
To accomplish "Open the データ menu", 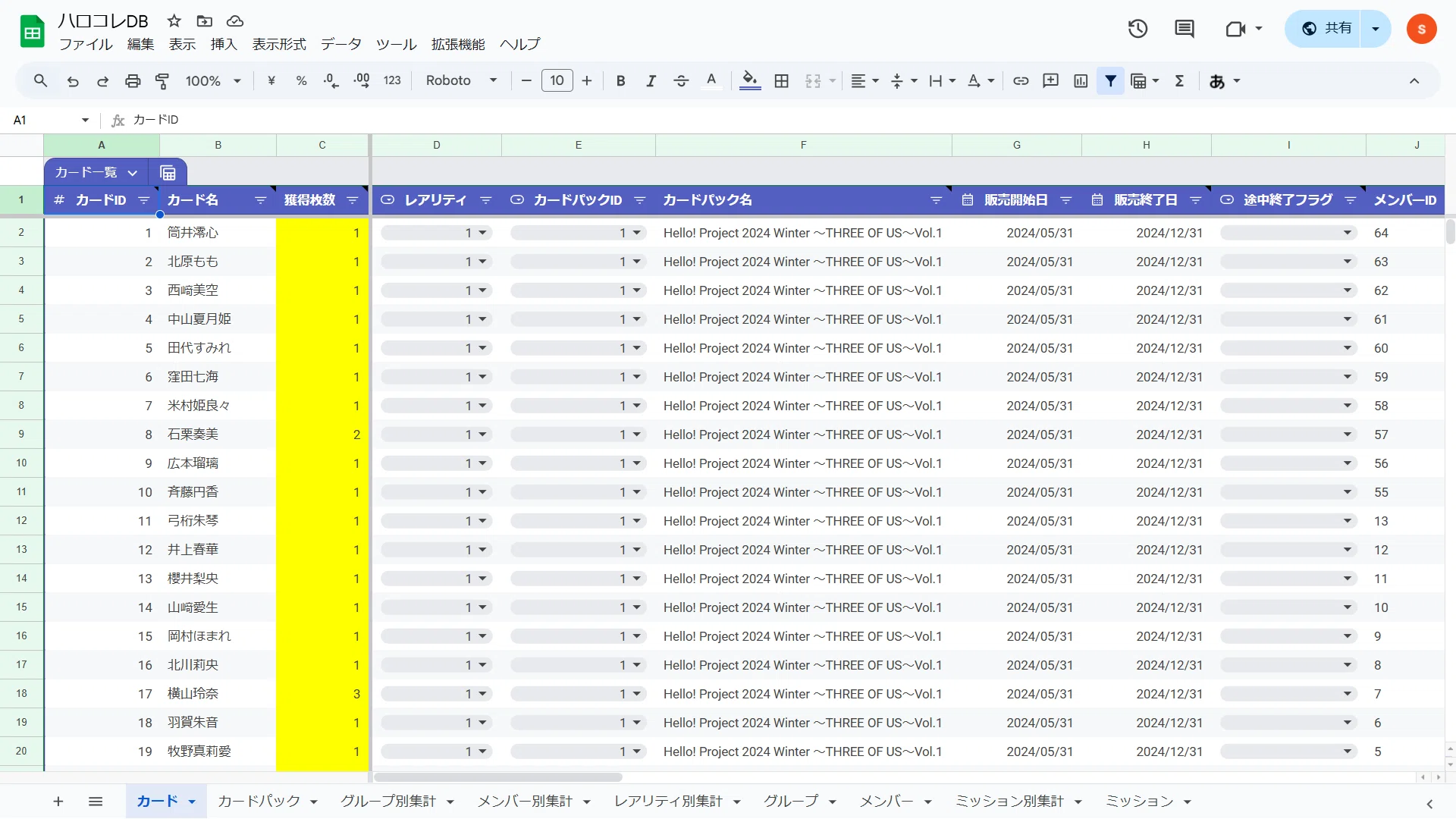I will (x=341, y=44).
